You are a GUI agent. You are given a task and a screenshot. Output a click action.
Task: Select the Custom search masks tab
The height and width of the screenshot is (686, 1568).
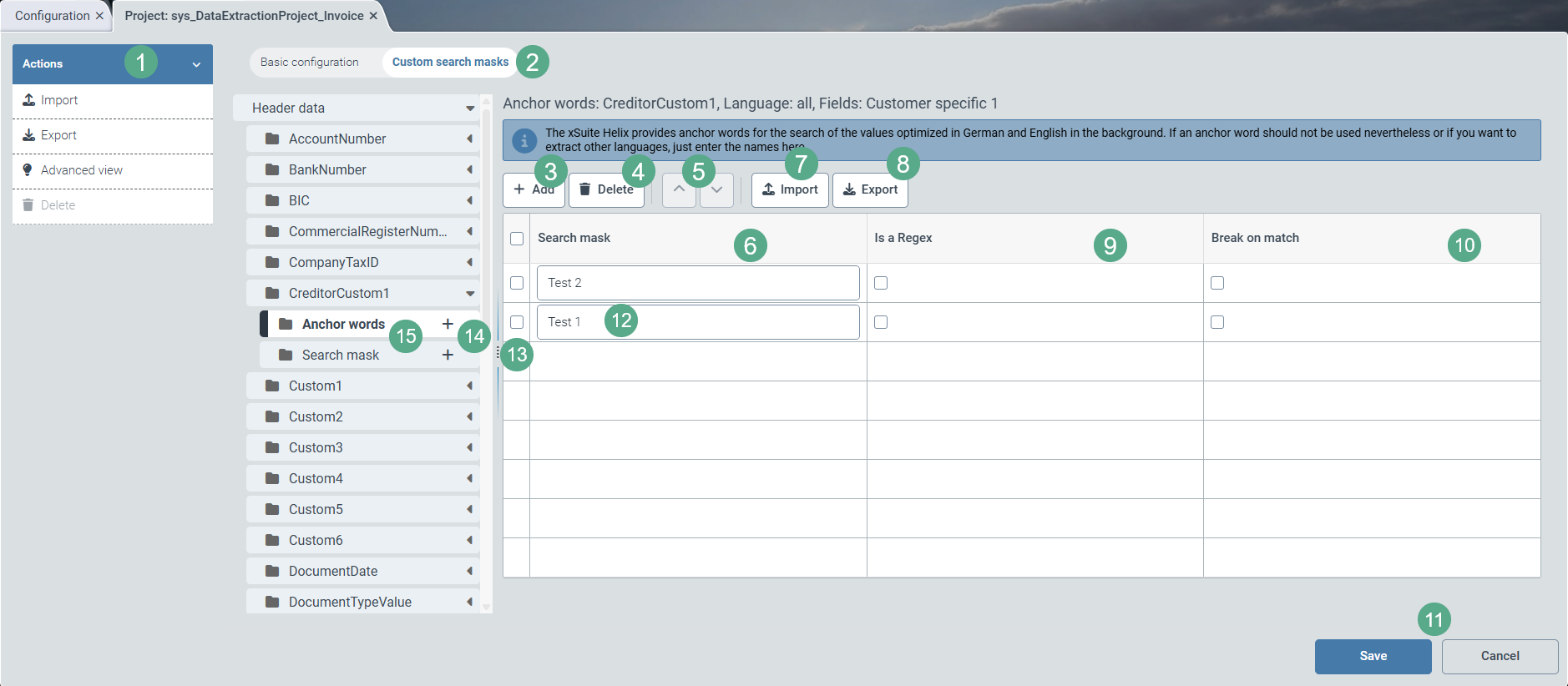coord(450,62)
